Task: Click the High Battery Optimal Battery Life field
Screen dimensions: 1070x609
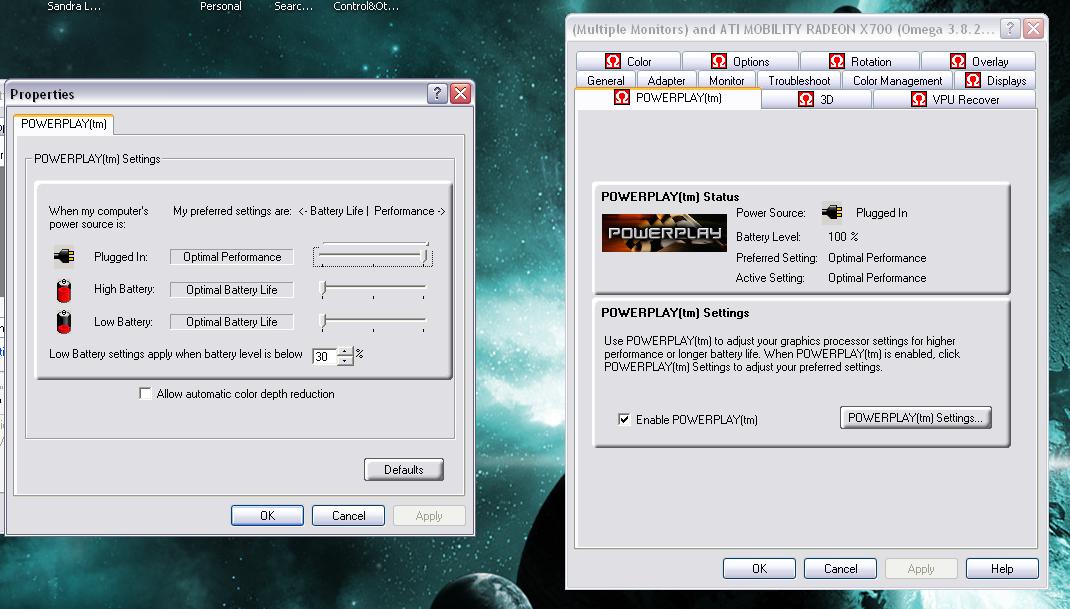Action: click(x=232, y=289)
